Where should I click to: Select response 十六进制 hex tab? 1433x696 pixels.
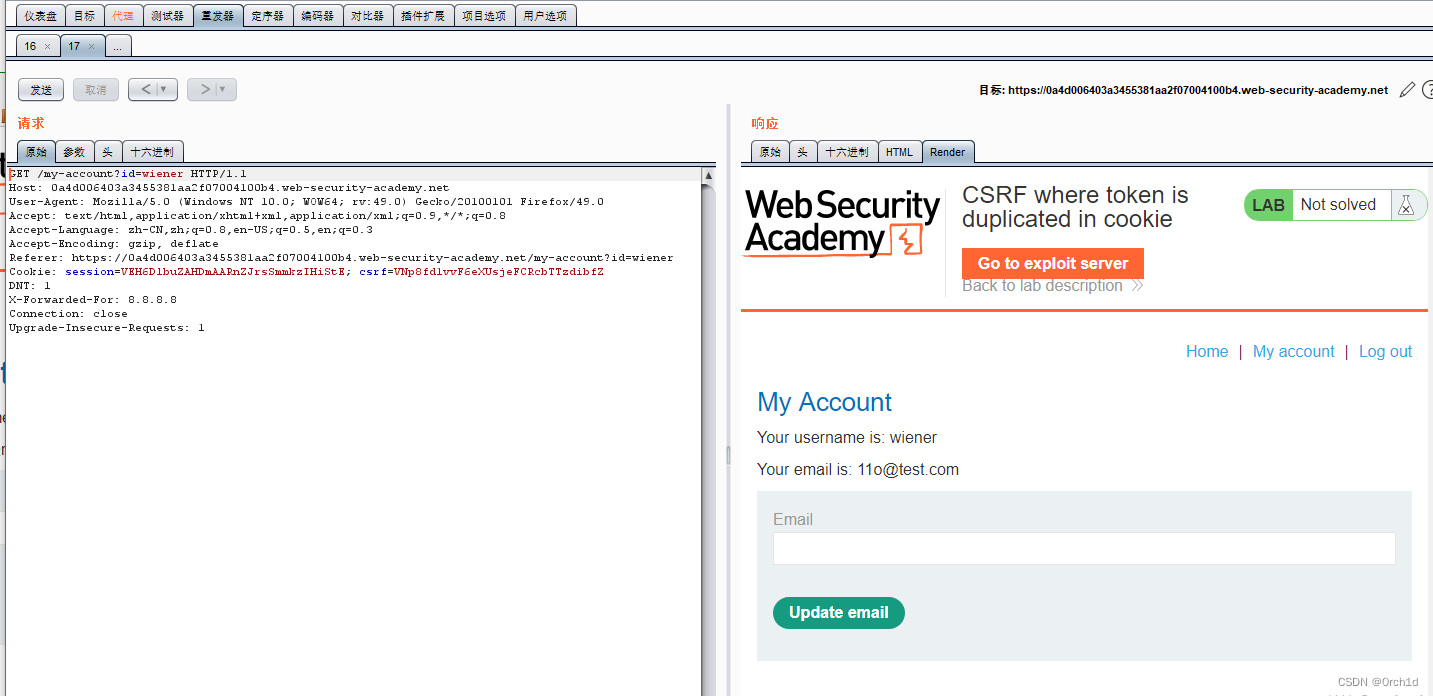tap(848, 152)
